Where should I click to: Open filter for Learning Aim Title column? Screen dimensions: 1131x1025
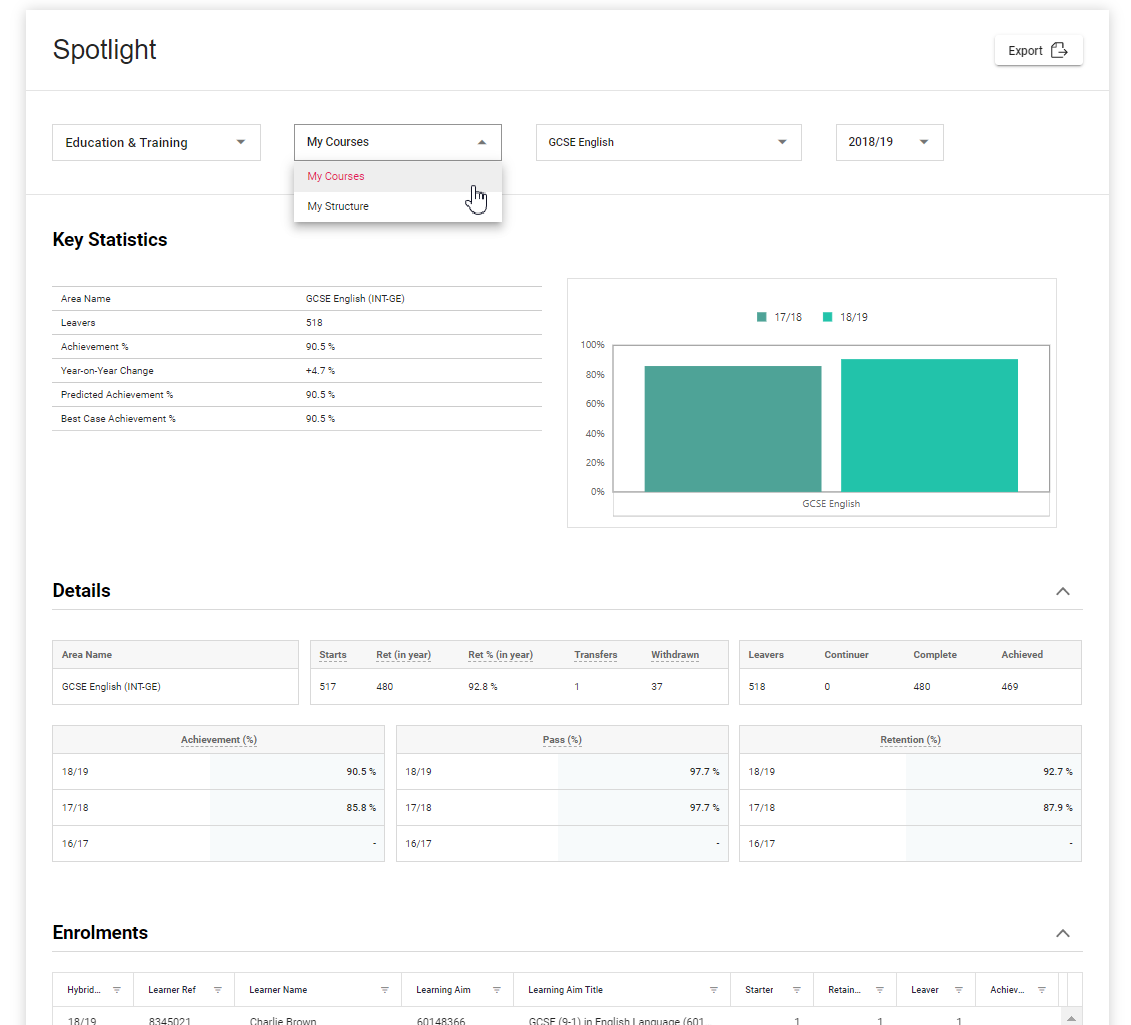[713, 990]
